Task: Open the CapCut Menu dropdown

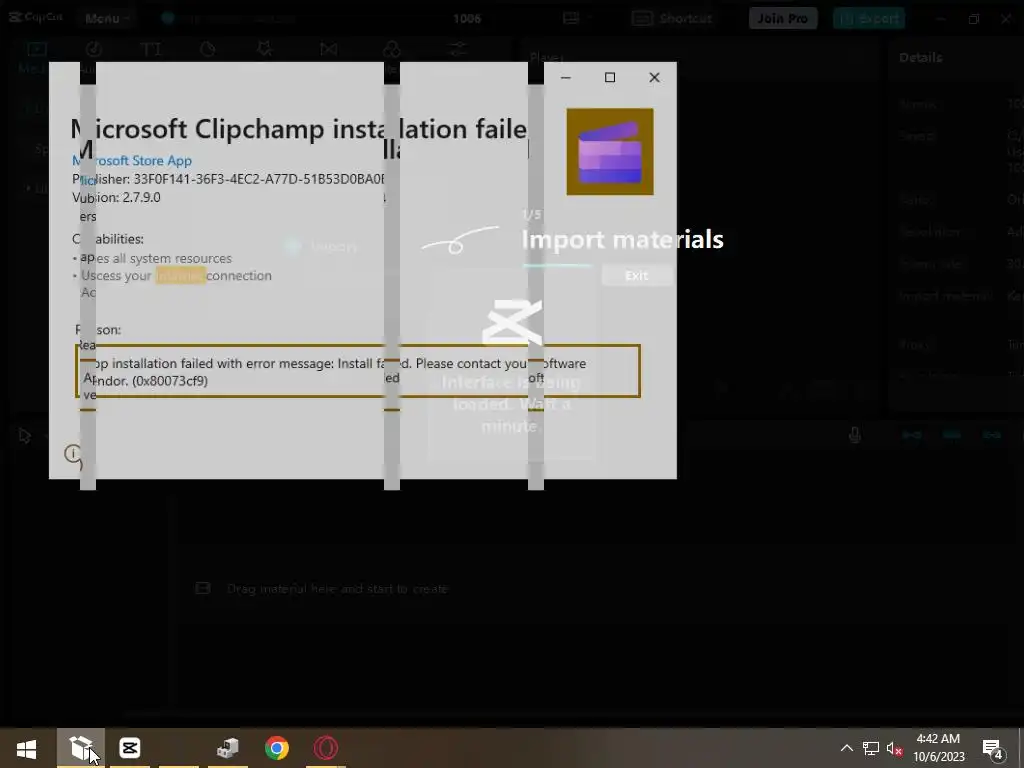Action: click(107, 18)
